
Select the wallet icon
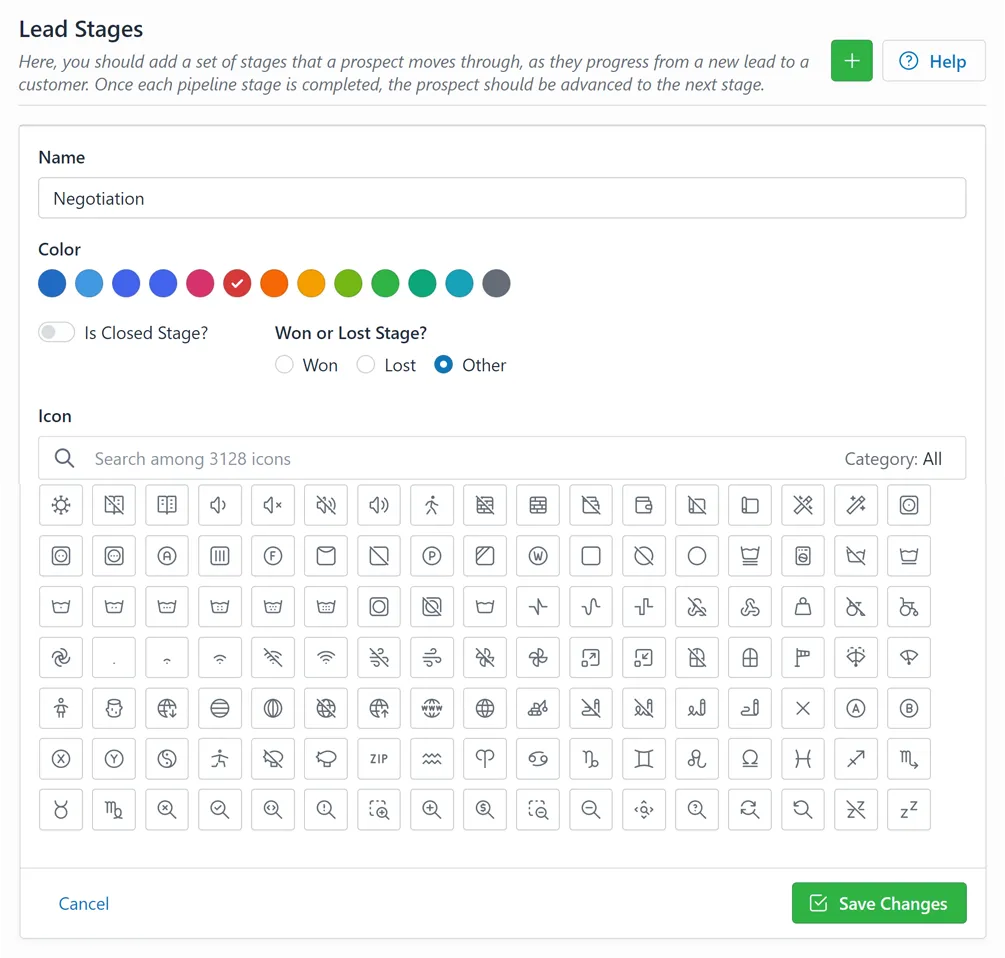click(644, 505)
